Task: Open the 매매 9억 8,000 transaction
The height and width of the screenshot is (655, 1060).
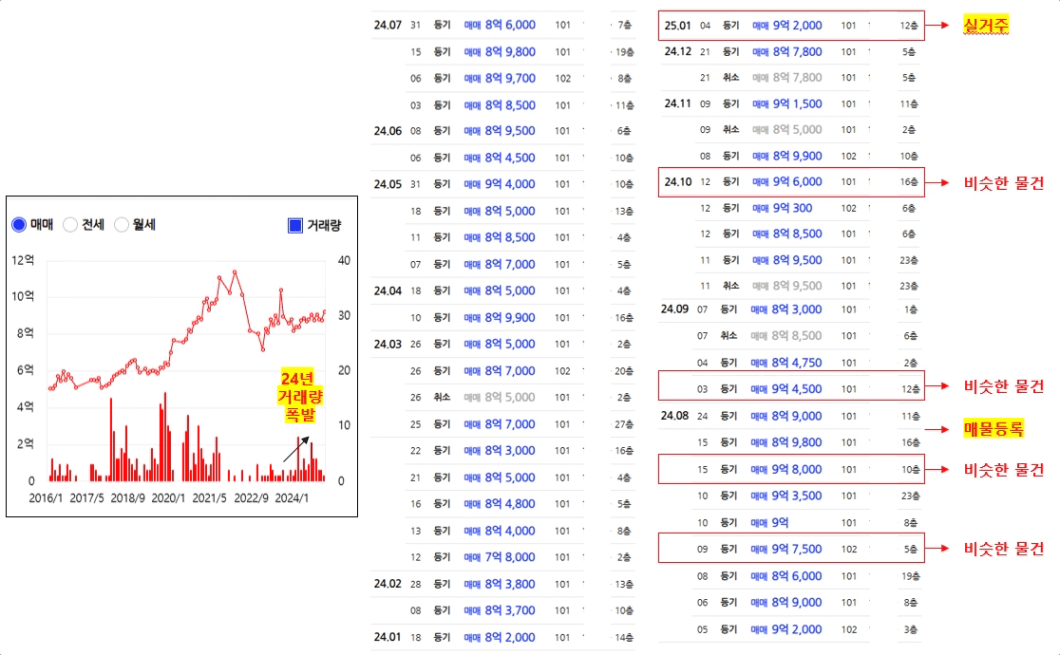Action: (787, 469)
